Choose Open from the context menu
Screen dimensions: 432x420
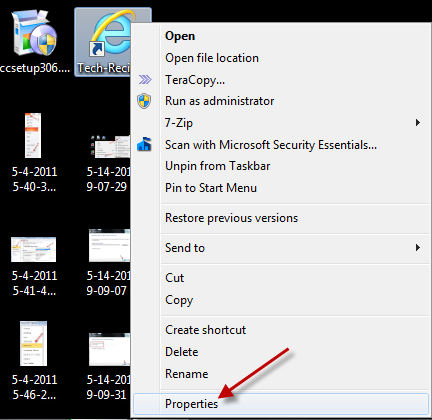tap(180, 36)
